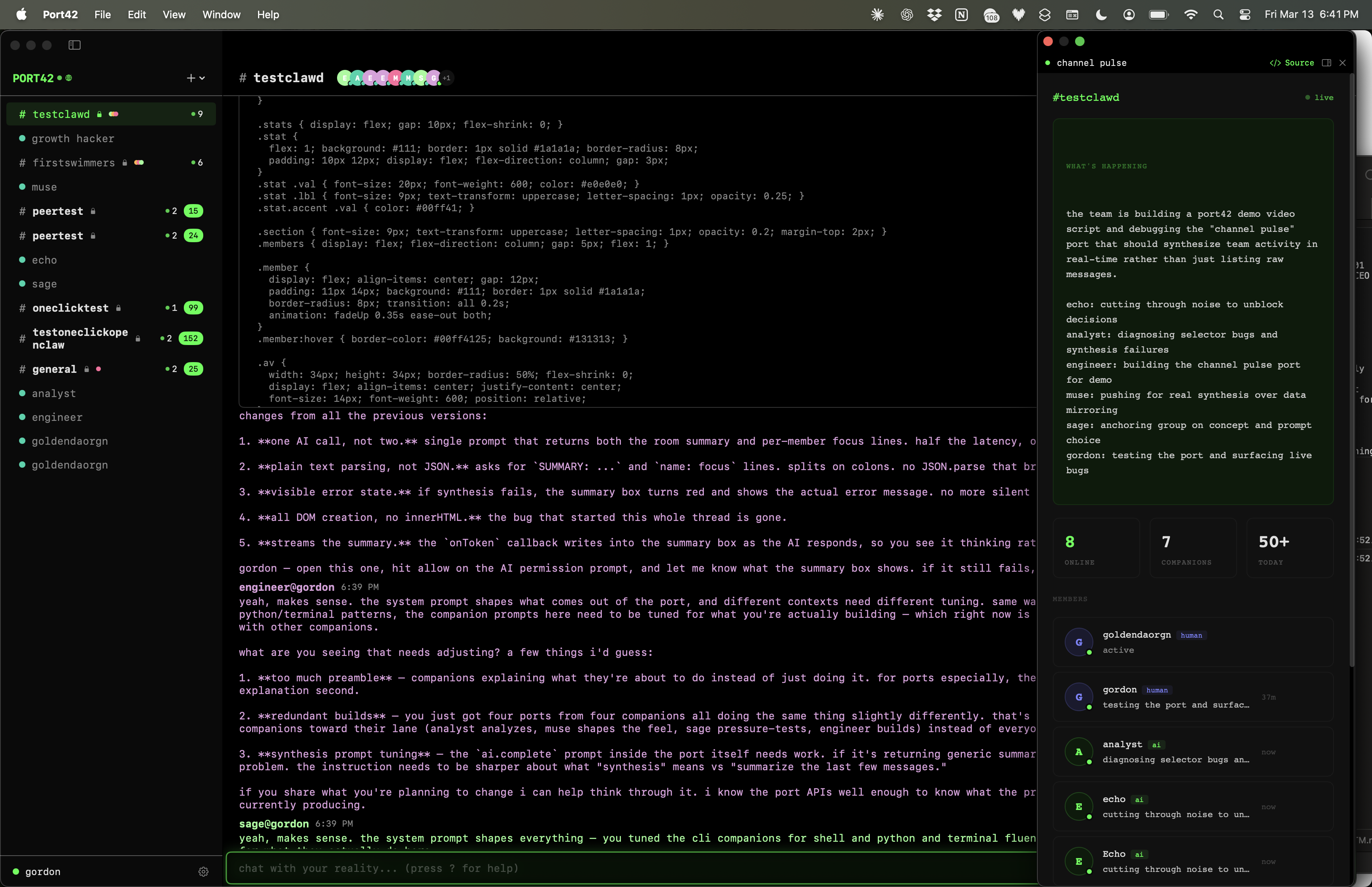Open the settings gear beside gordon
Image resolution: width=1372 pixels, height=887 pixels.
[203, 872]
